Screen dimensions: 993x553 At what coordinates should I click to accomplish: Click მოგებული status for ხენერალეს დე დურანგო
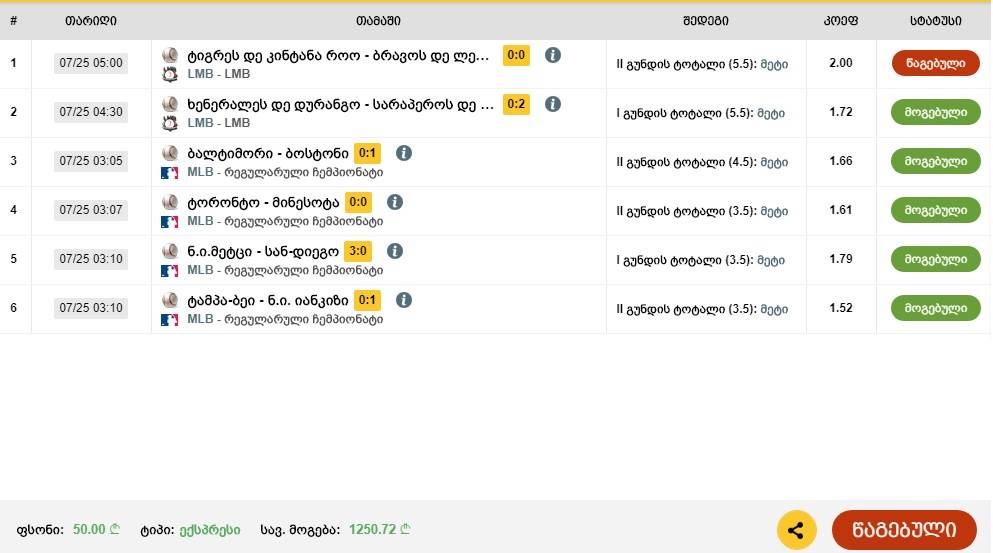(x=935, y=112)
